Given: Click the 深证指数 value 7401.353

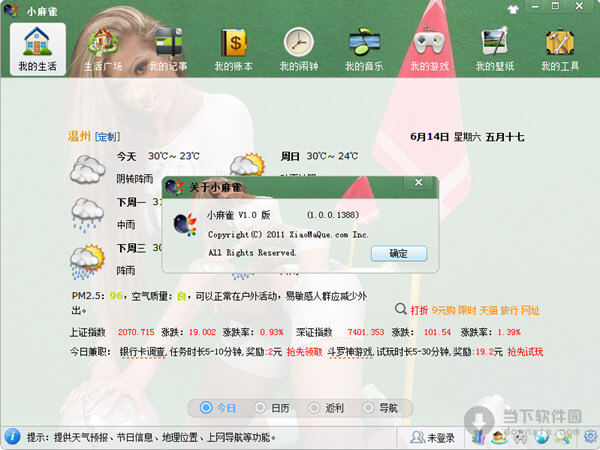Looking at the screenshot, I should pos(366,332).
